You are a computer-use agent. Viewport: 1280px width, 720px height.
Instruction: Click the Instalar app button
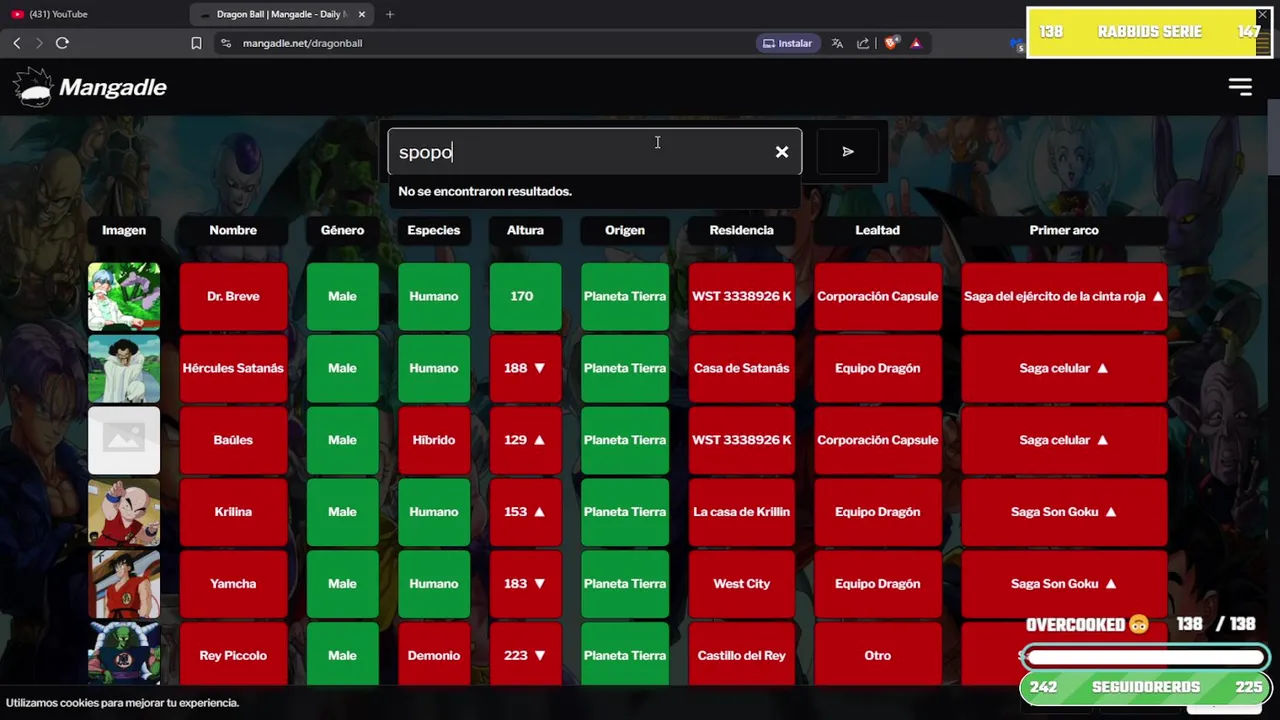click(x=788, y=43)
